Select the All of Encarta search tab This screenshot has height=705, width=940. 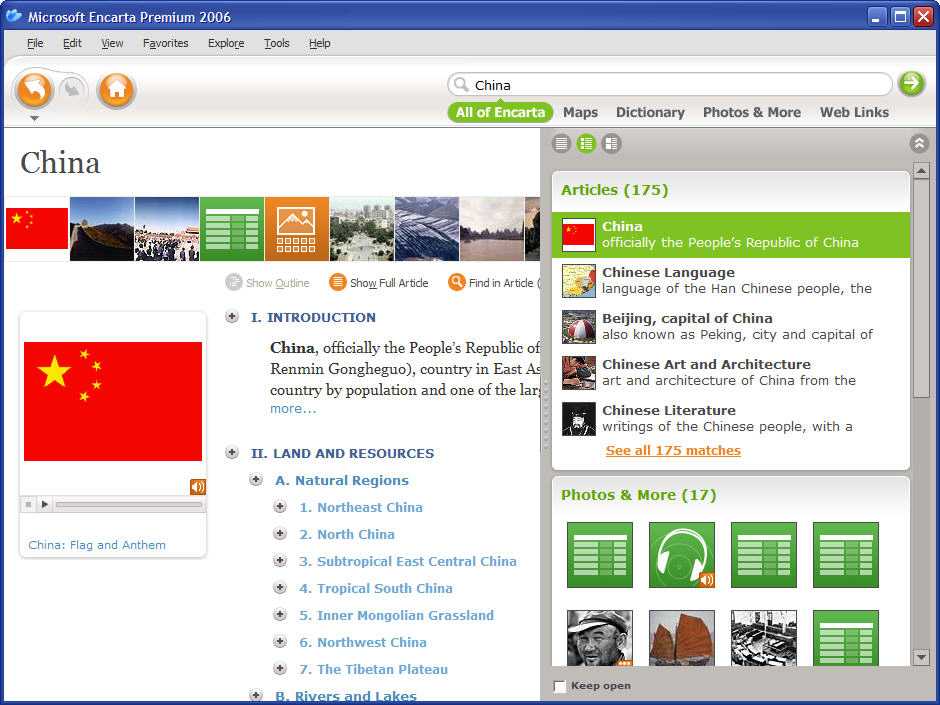click(x=500, y=112)
